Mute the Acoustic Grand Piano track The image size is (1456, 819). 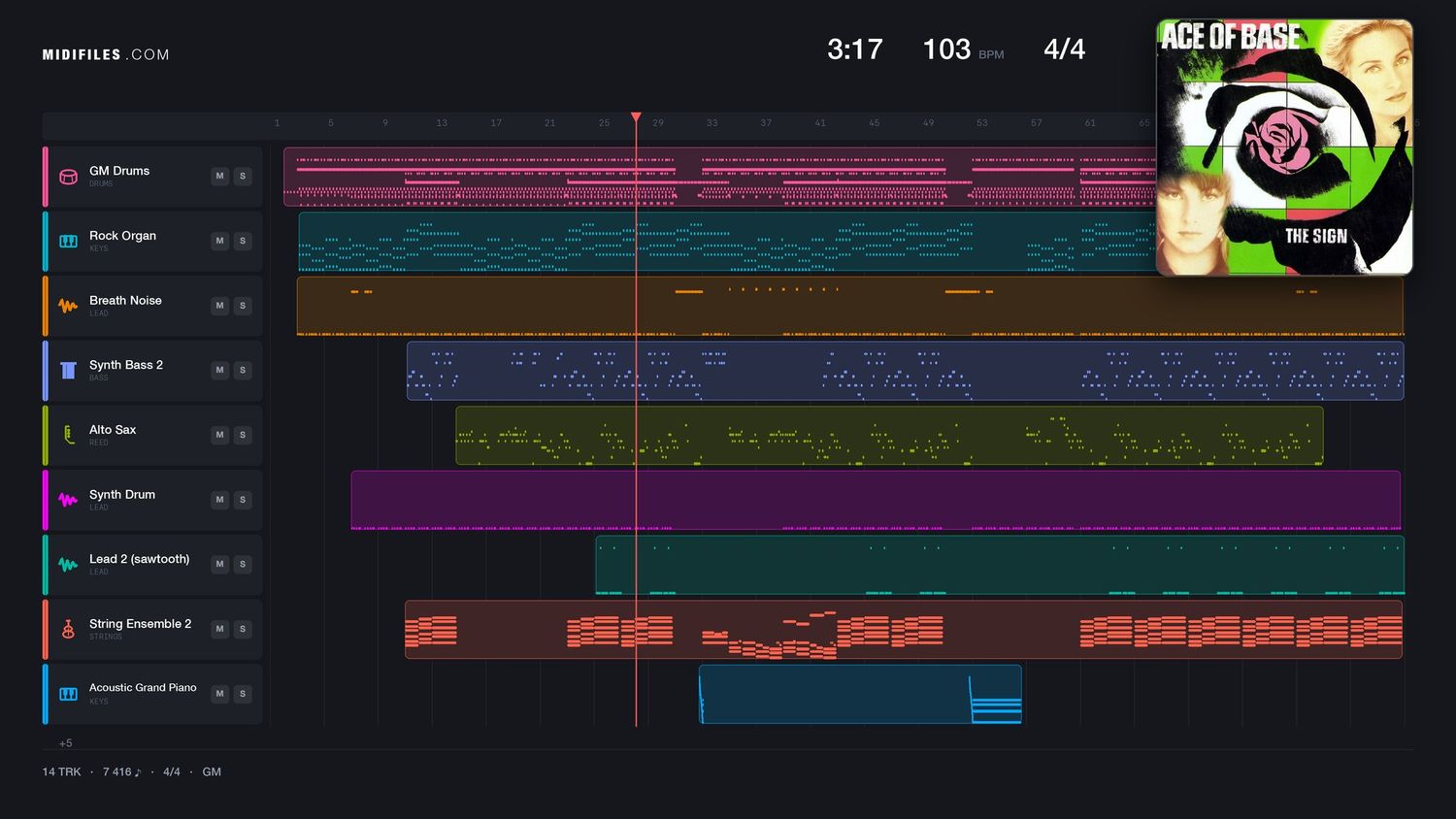coord(220,694)
